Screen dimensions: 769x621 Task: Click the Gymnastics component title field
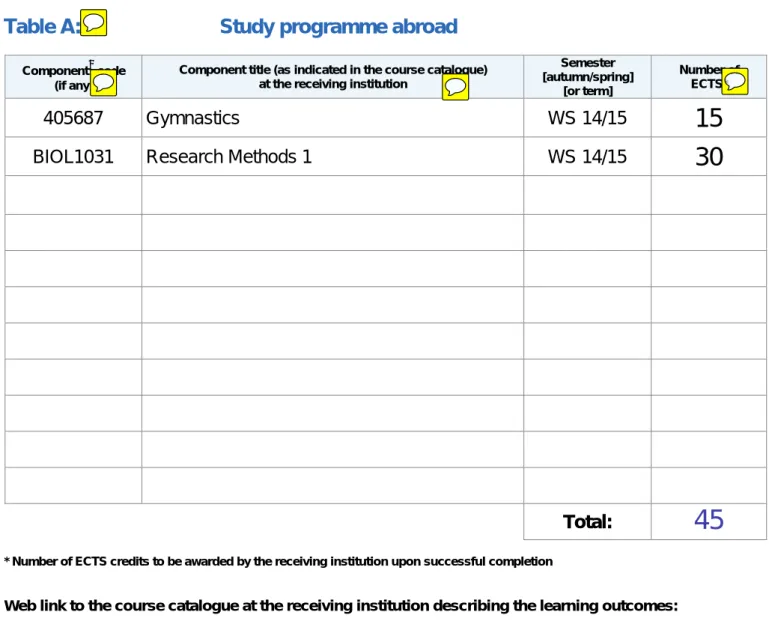click(333, 118)
